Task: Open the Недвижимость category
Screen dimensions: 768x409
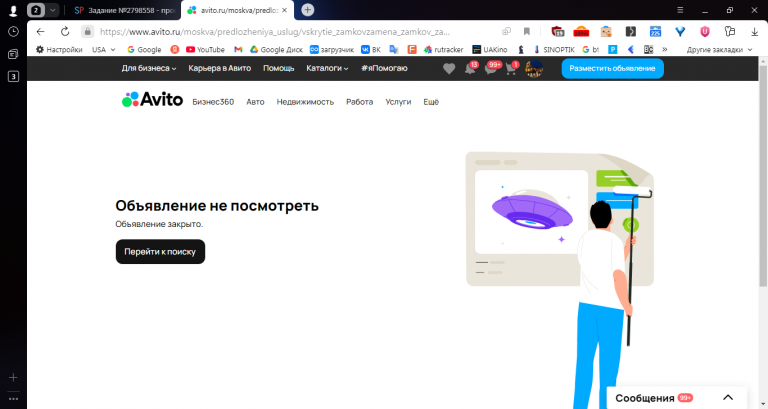Action: [305, 102]
